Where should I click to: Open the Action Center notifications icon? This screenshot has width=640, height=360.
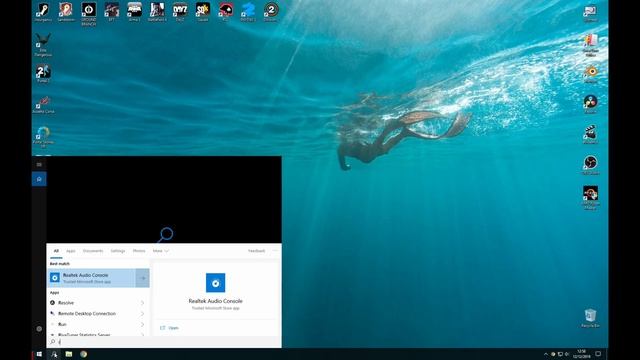tap(598, 354)
